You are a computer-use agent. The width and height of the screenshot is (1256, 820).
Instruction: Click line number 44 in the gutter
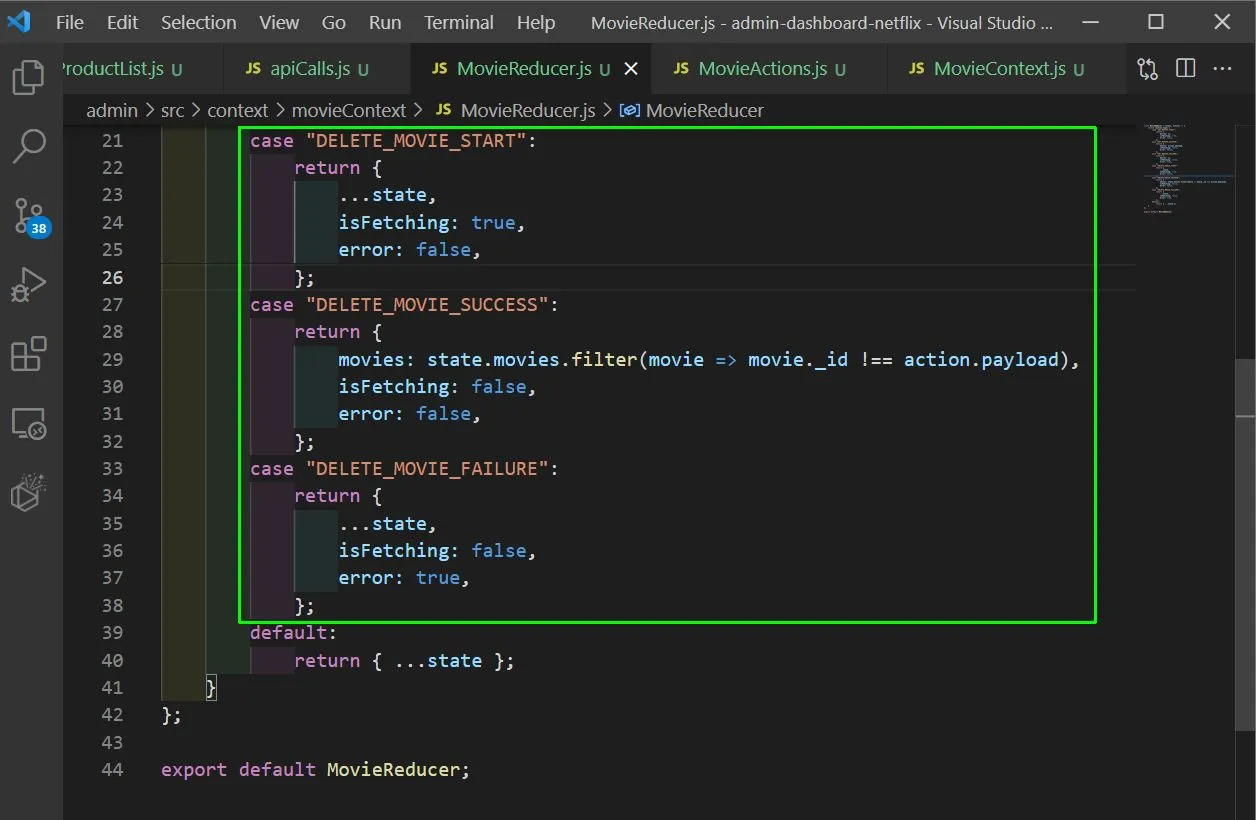click(x=112, y=769)
